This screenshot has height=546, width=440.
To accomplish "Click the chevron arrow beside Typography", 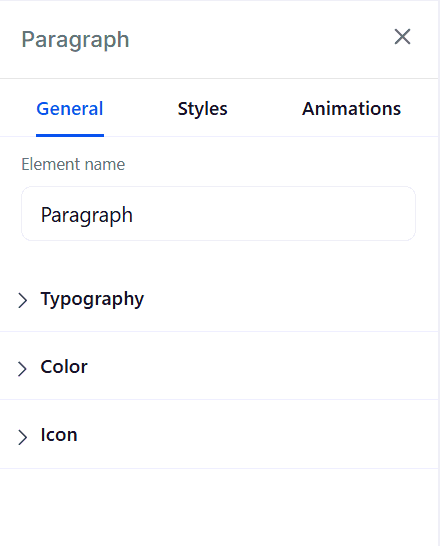I will (x=23, y=300).
